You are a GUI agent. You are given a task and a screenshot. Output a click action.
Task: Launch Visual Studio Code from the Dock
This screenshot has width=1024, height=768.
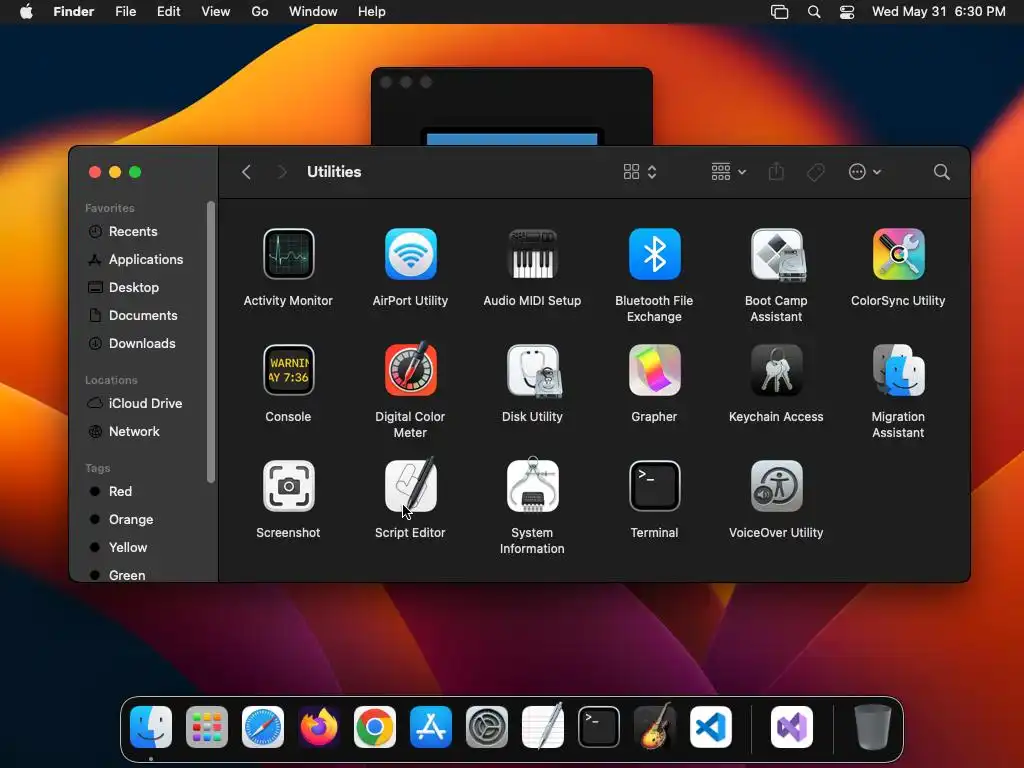(711, 727)
